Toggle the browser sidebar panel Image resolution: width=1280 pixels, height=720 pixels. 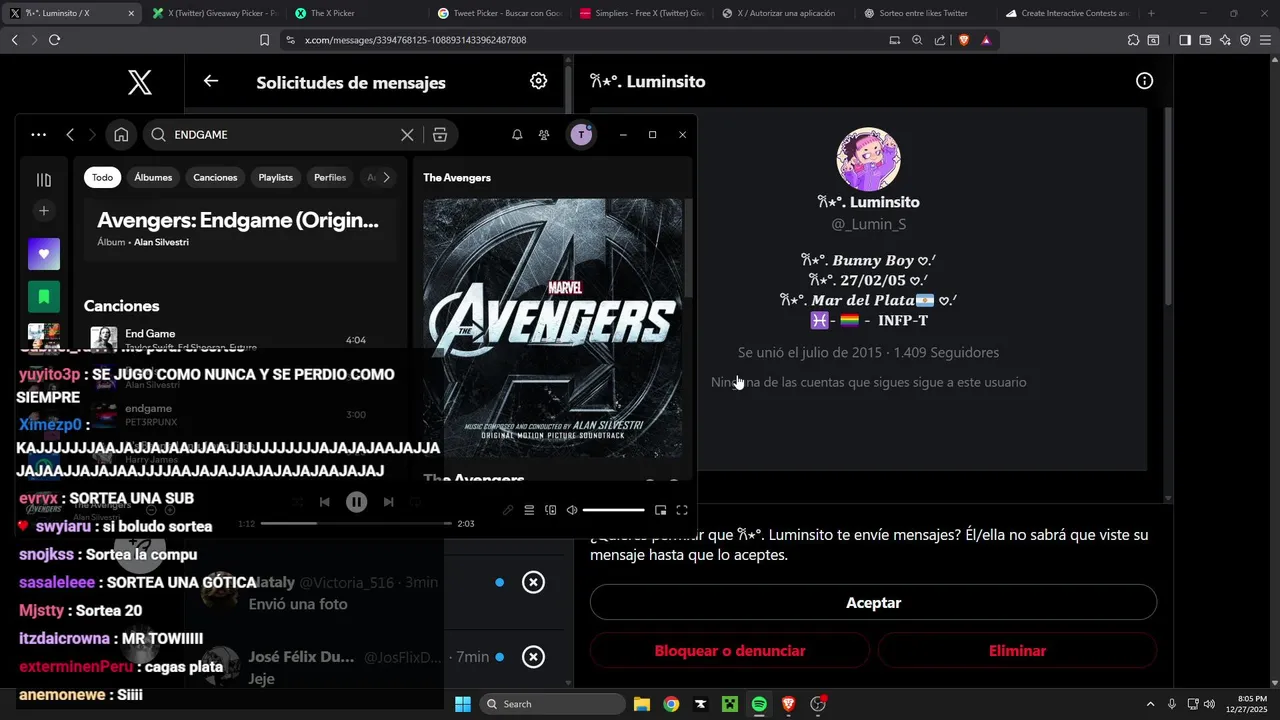pyautogui.click(x=1184, y=40)
